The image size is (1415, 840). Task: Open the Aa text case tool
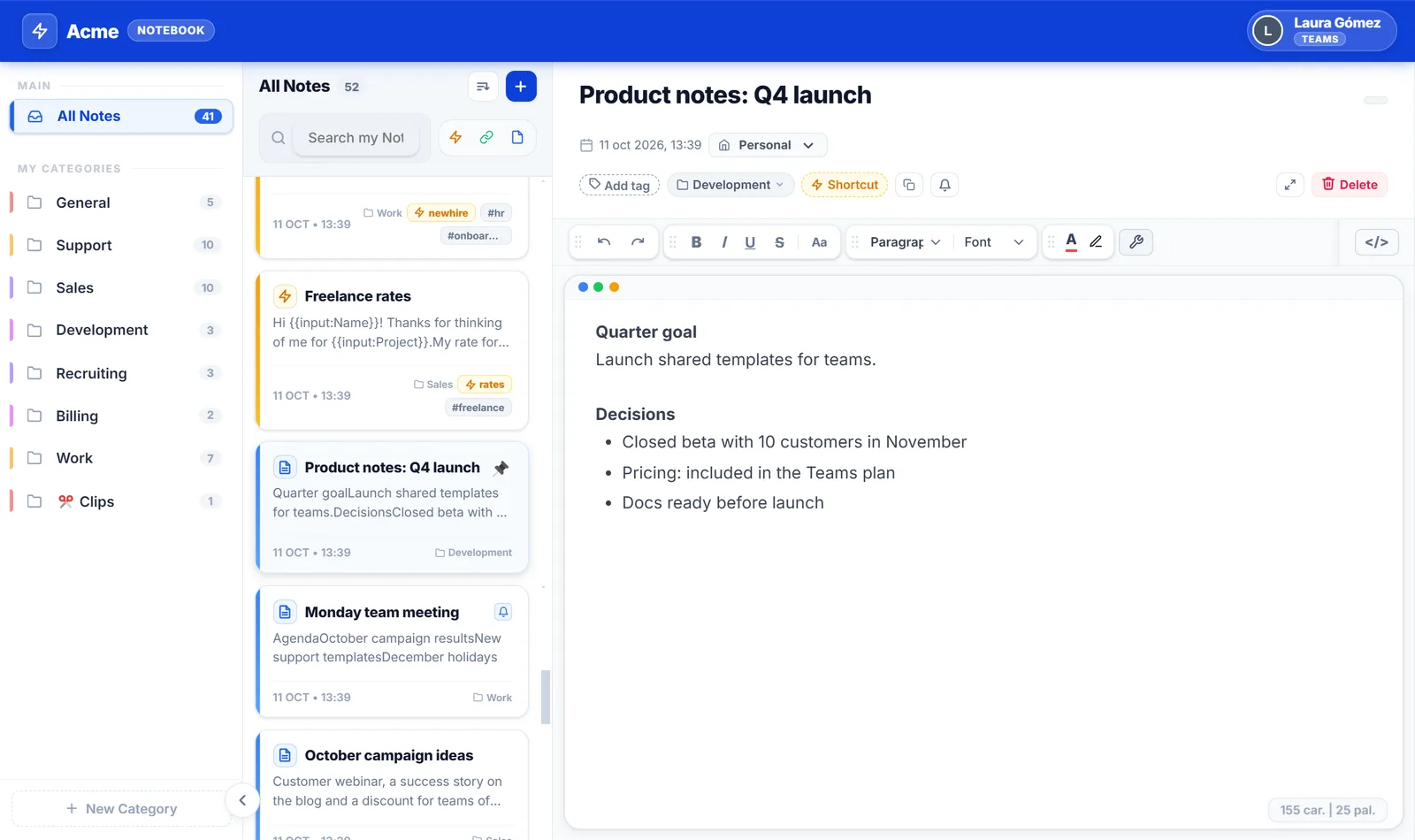[819, 242]
